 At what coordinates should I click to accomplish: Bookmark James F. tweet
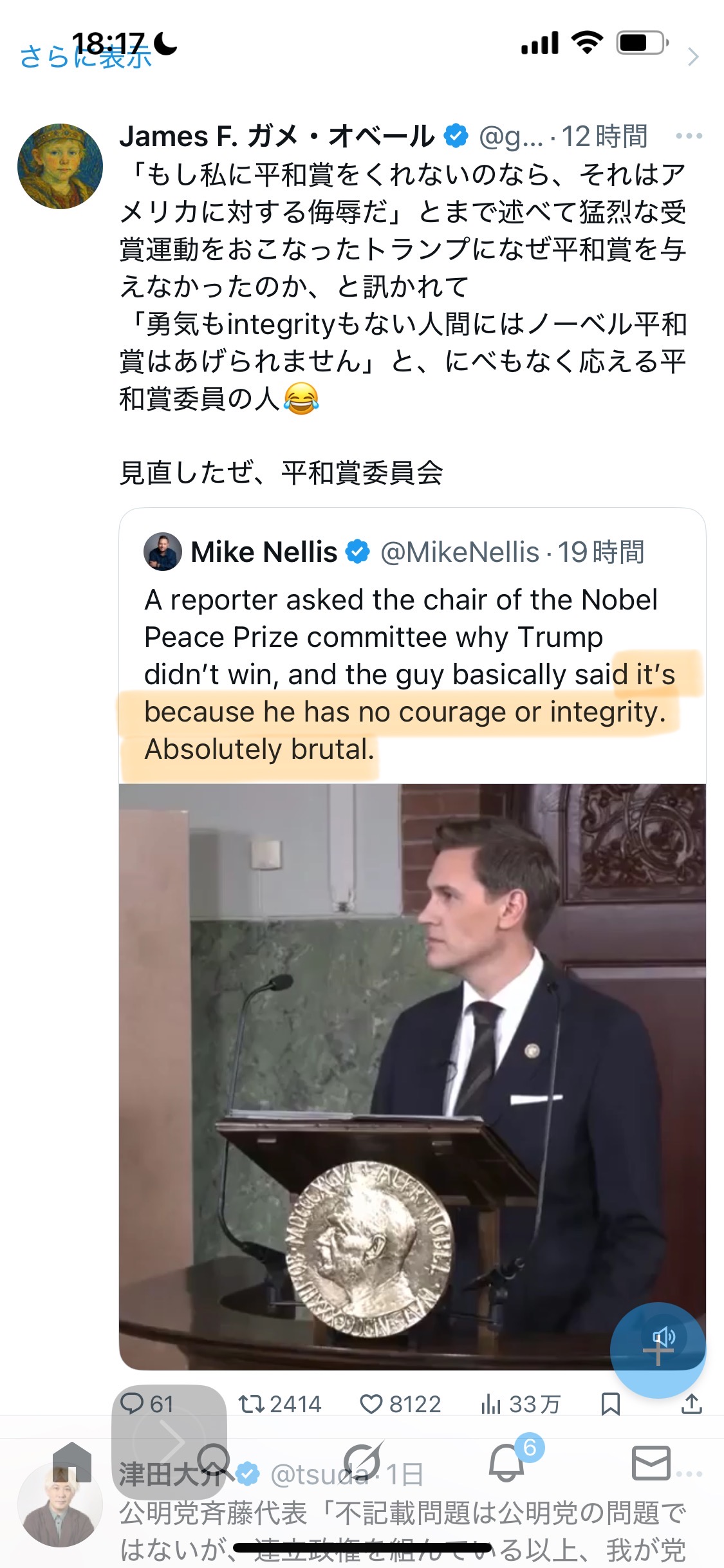coord(610,1404)
